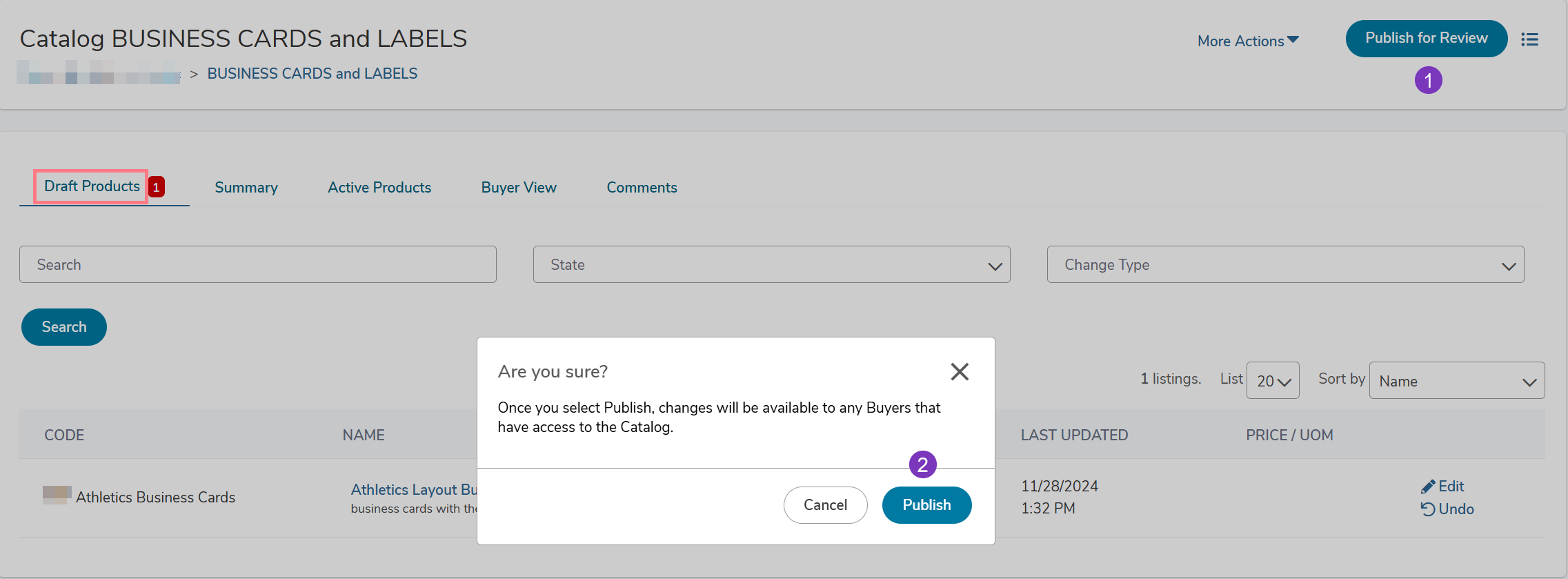Click the Publish for Review button
The width and height of the screenshot is (1568, 579).
(1426, 39)
